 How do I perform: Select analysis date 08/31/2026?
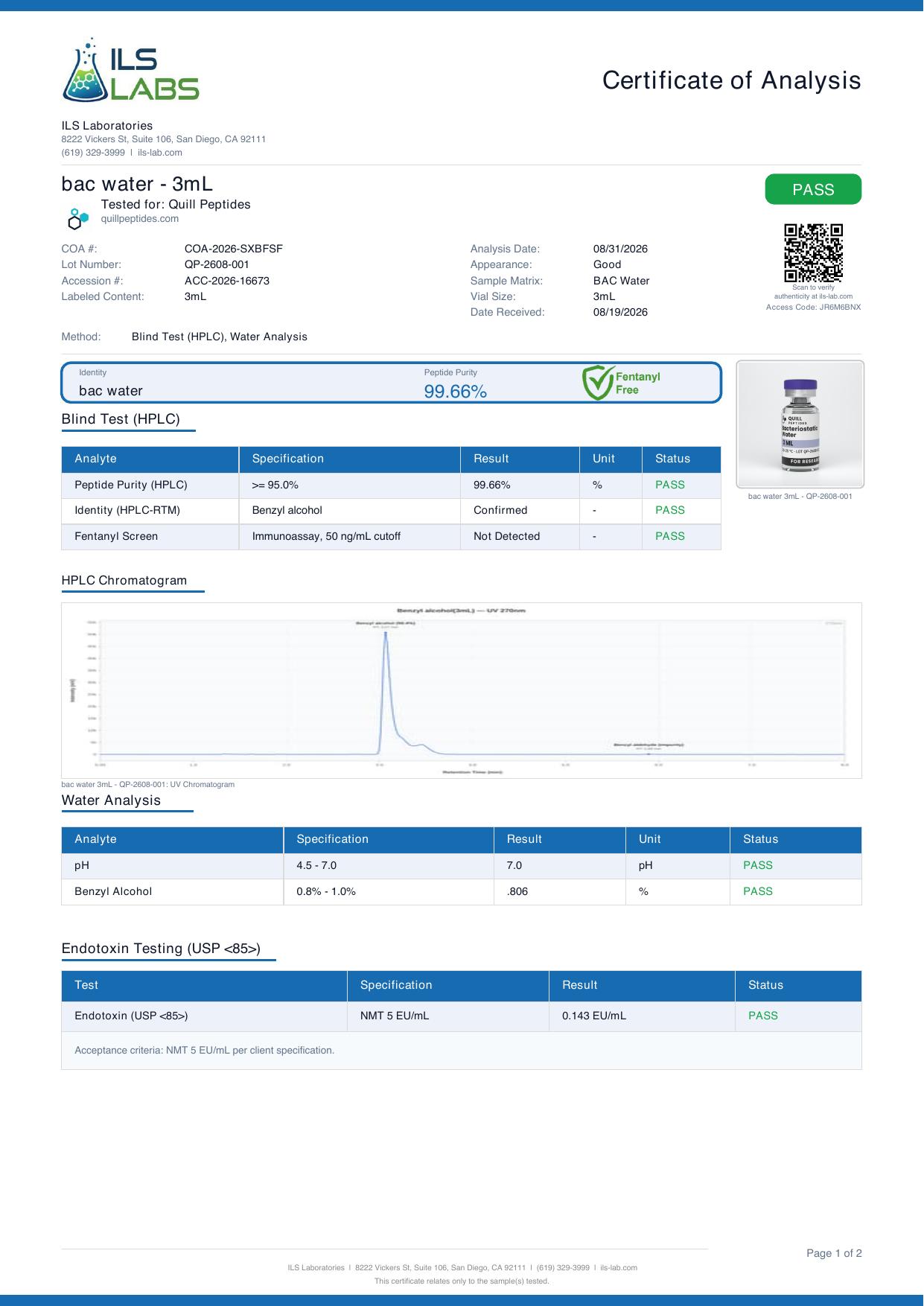click(x=620, y=249)
